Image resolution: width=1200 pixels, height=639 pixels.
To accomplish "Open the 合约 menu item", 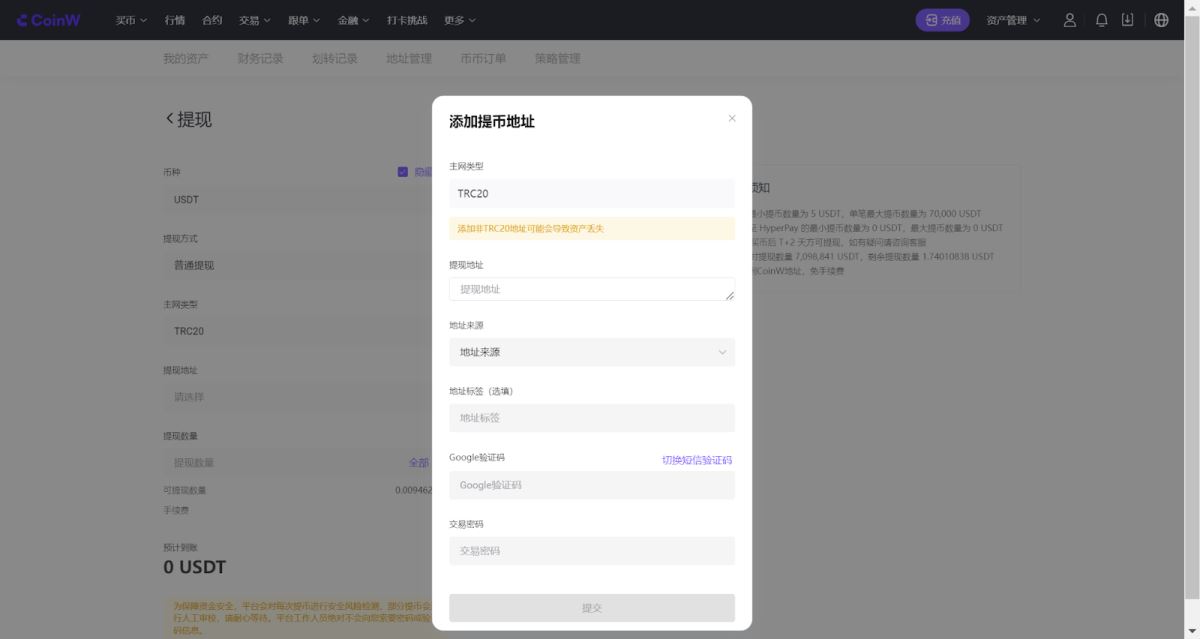I will [214, 19].
